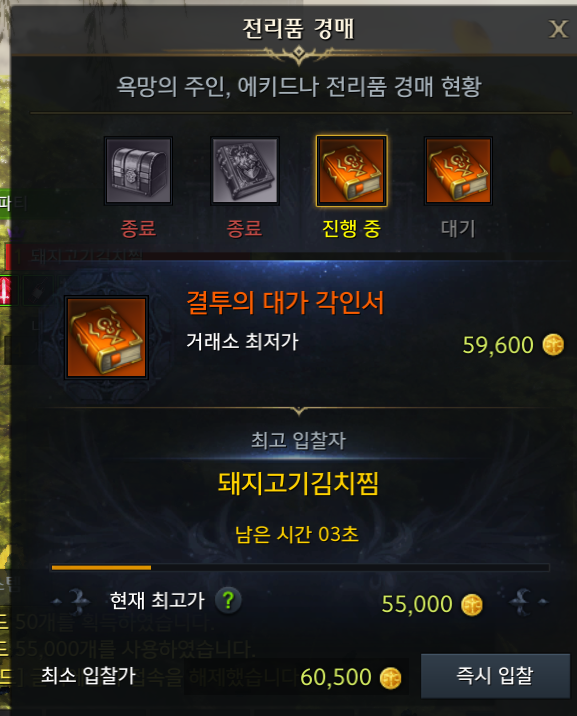Click the large 결투의 대가 각인서 item icon

(106, 337)
